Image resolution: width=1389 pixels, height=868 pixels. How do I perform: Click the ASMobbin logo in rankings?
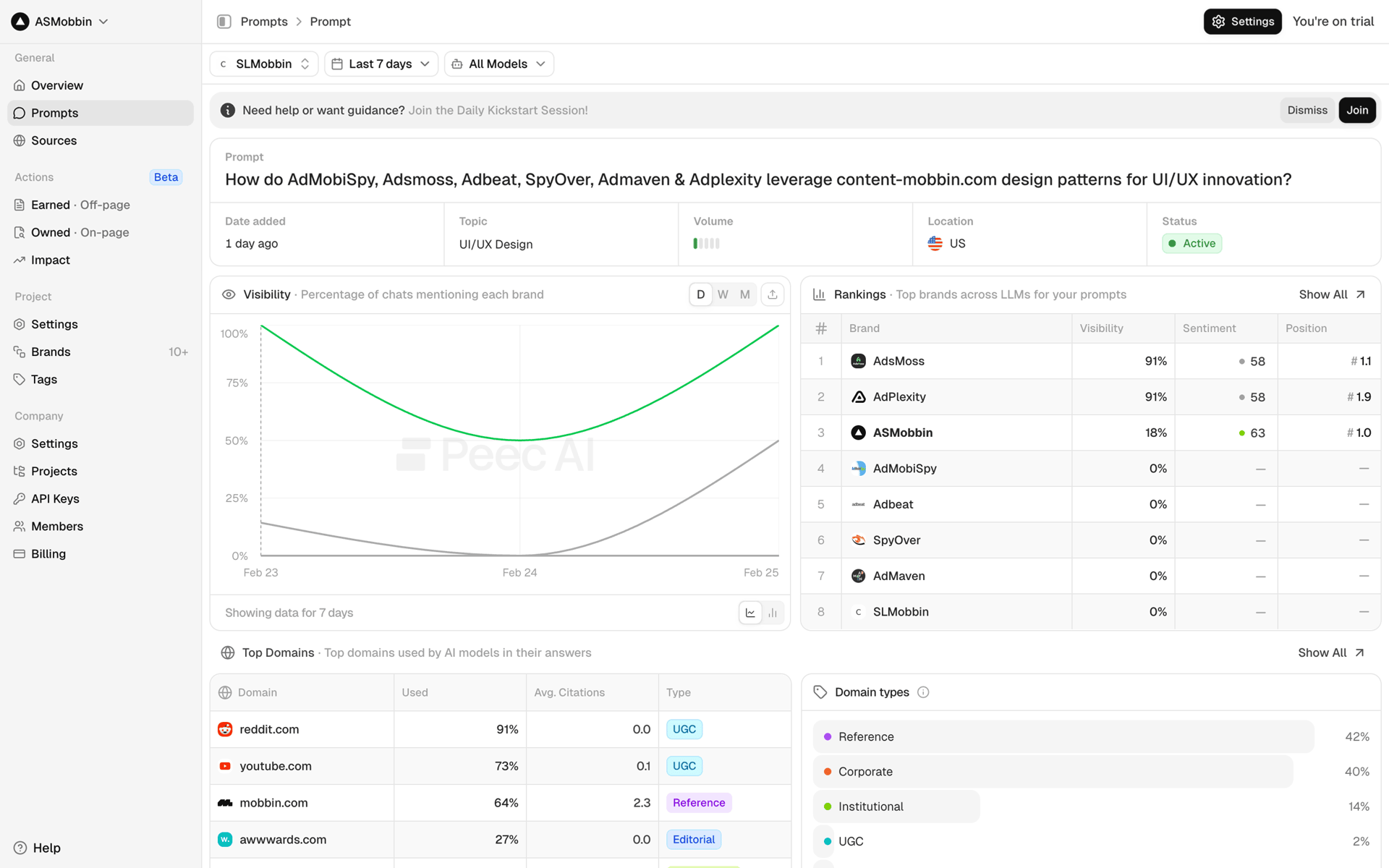pos(859,433)
